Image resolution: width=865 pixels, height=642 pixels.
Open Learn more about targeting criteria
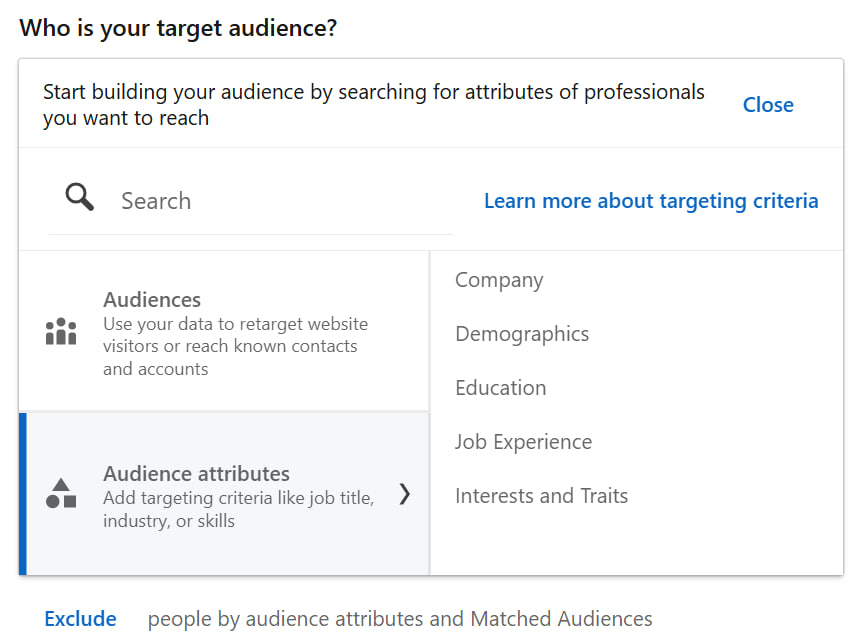click(651, 201)
